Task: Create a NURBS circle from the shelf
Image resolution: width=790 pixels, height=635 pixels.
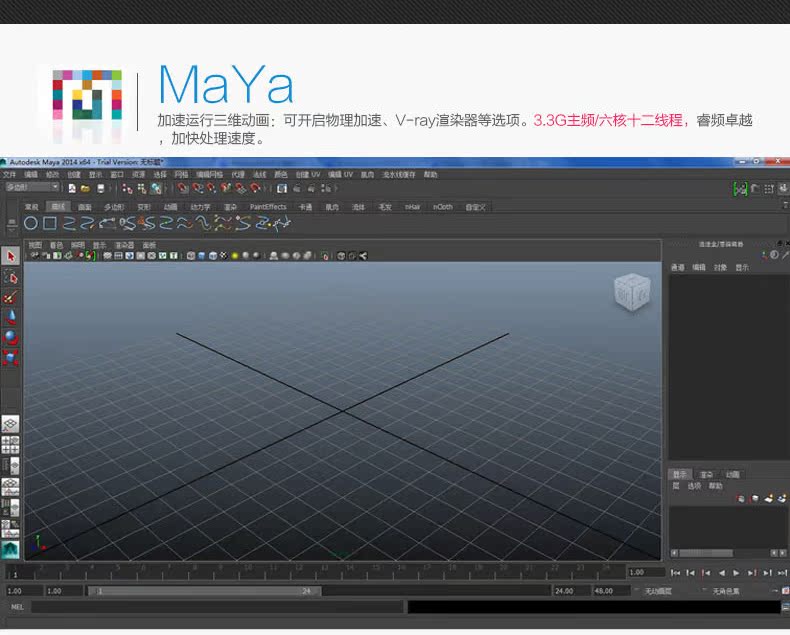Action: click(31, 223)
